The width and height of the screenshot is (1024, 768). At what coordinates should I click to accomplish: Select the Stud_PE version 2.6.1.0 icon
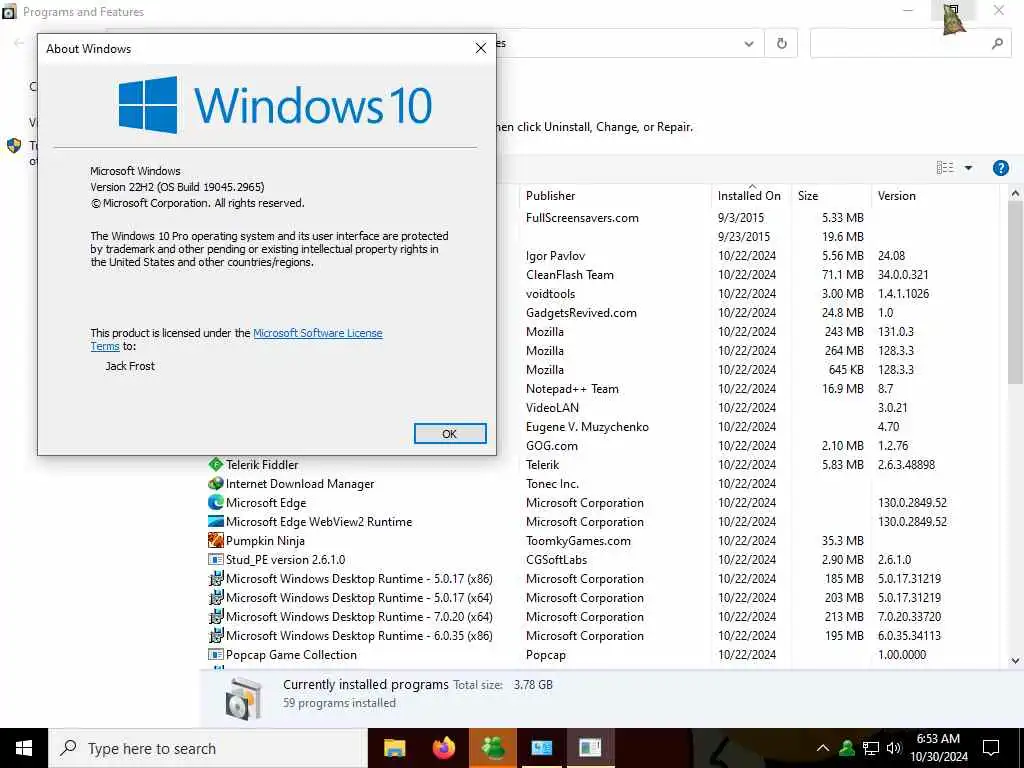[216, 559]
